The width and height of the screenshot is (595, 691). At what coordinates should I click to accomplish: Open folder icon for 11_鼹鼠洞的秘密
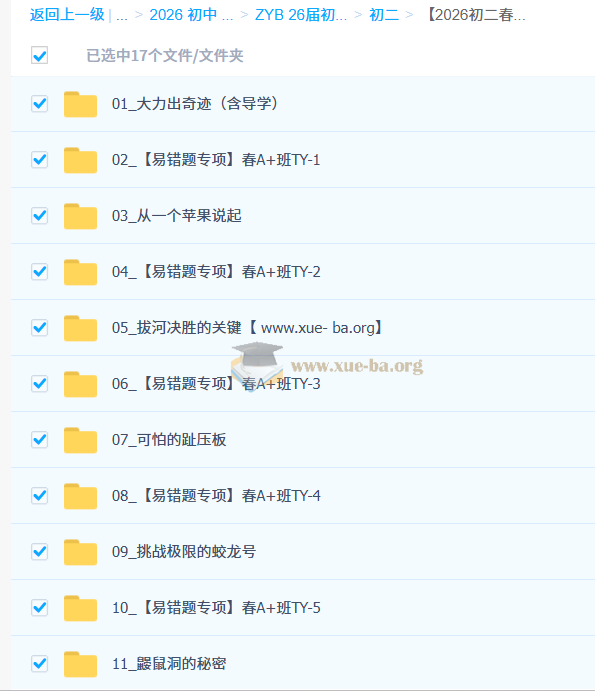click(80, 664)
